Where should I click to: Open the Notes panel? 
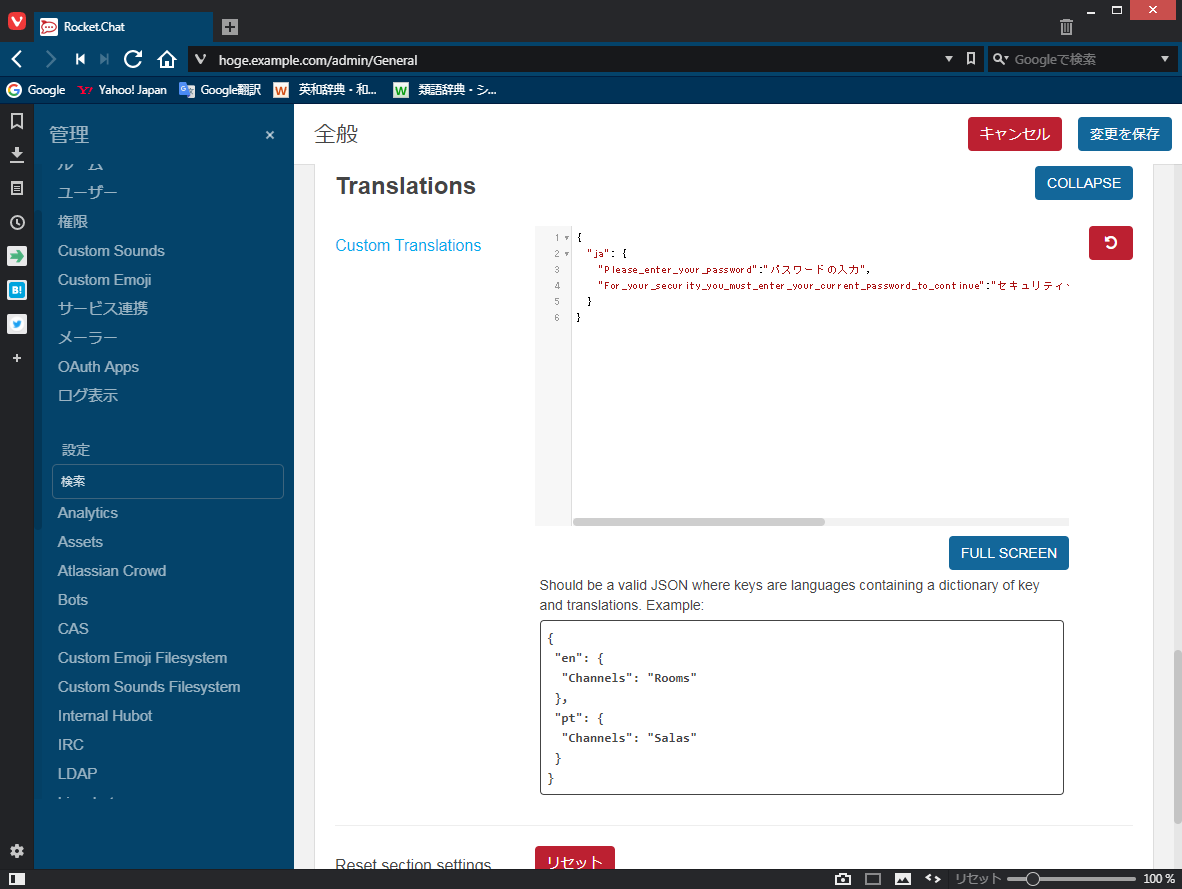pyautogui.click(x=16, y=188)
